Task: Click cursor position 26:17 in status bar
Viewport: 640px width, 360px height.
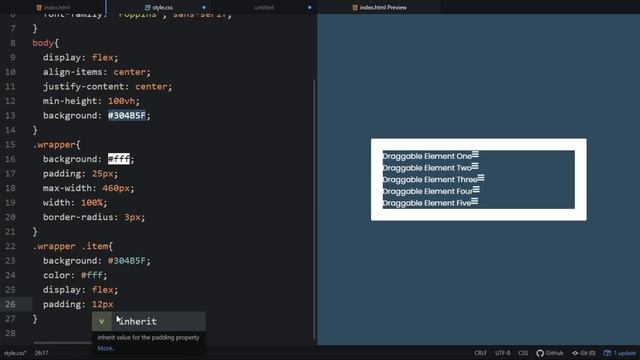Action: 41,353
